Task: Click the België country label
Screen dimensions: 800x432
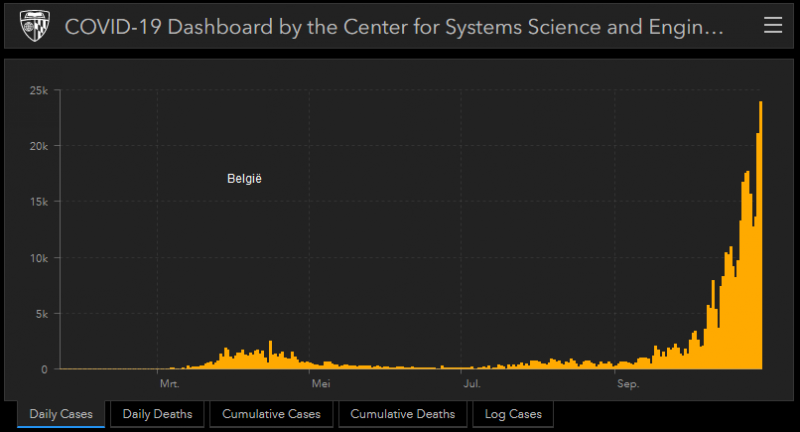Action: pyautogui.click(x=245, y=179)
